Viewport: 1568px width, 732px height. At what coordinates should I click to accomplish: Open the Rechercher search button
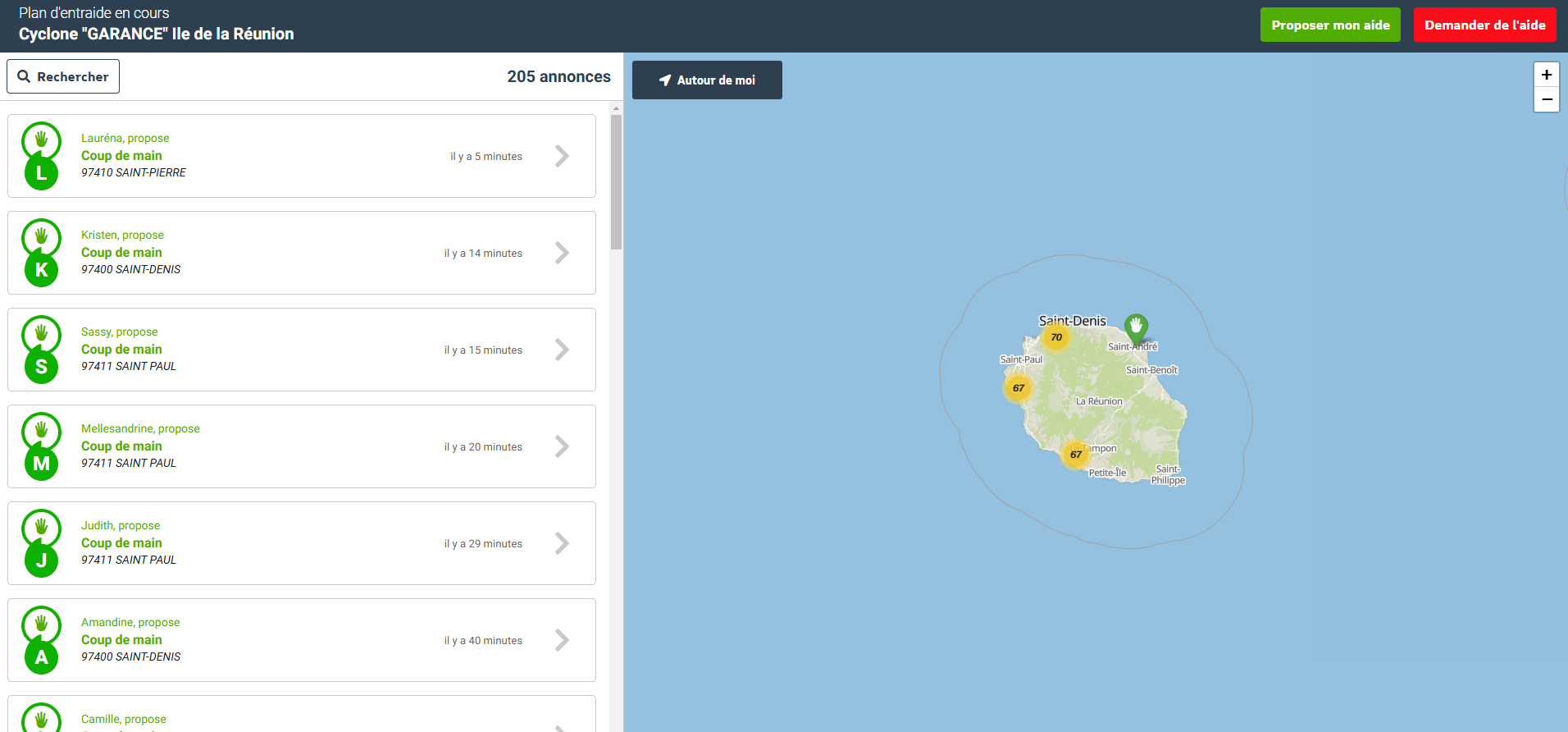coord(63,76)
